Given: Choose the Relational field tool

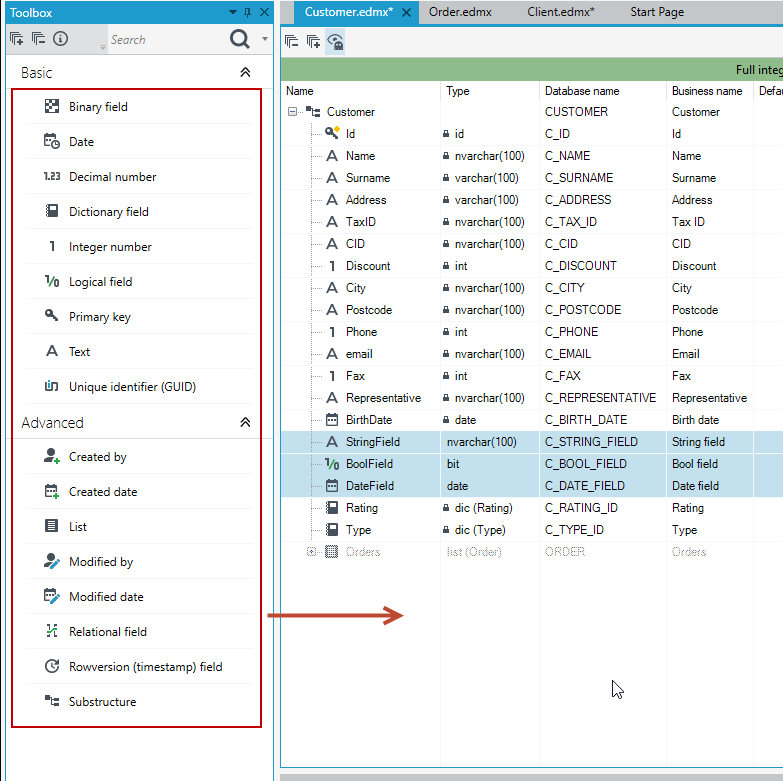Looking at the screenshot, I should (x=139, y=631).
